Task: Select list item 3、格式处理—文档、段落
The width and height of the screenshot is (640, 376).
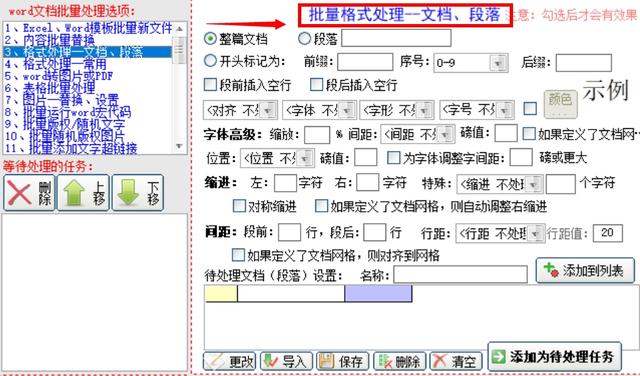Action: pyautogui.click(x=88, y=52)
